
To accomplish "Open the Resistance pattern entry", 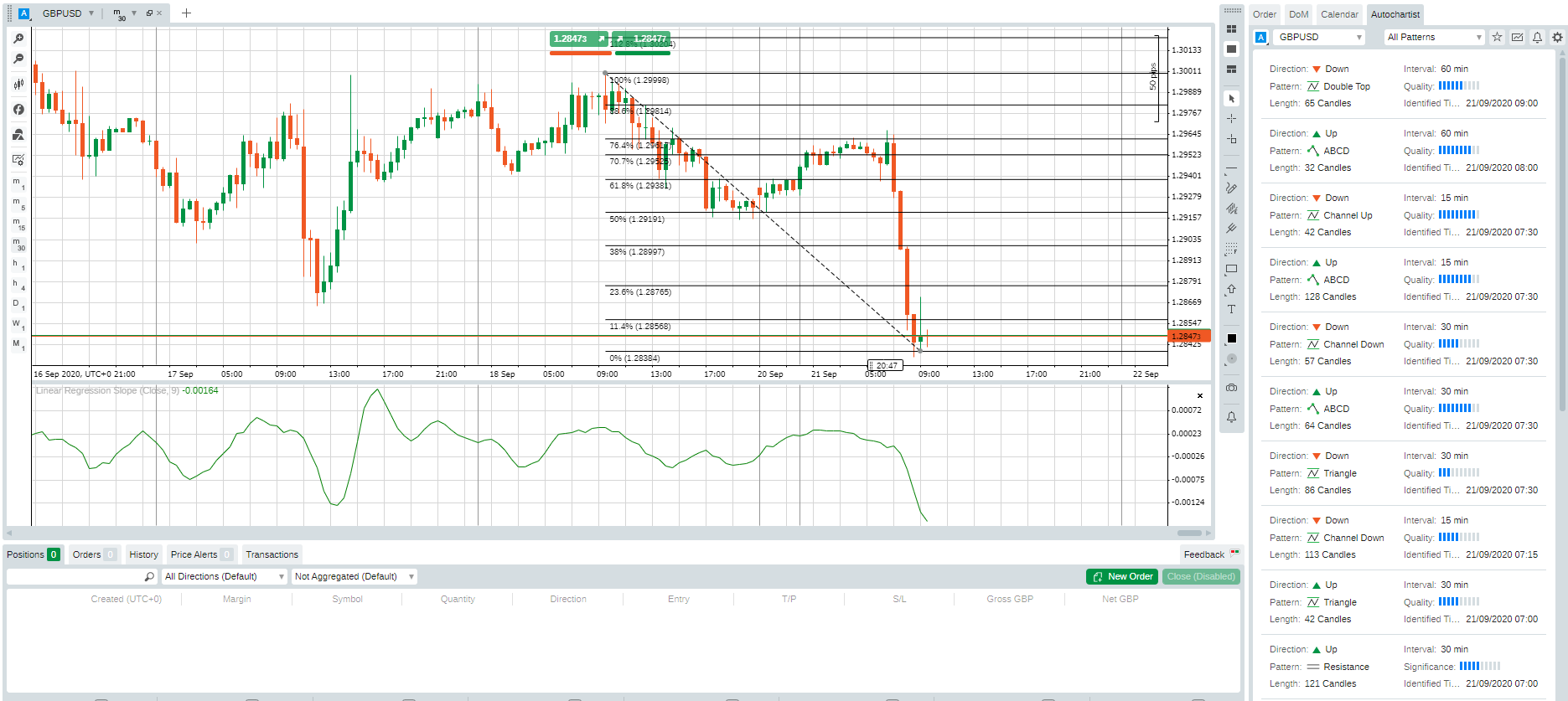I will (x=1404, y=667).
